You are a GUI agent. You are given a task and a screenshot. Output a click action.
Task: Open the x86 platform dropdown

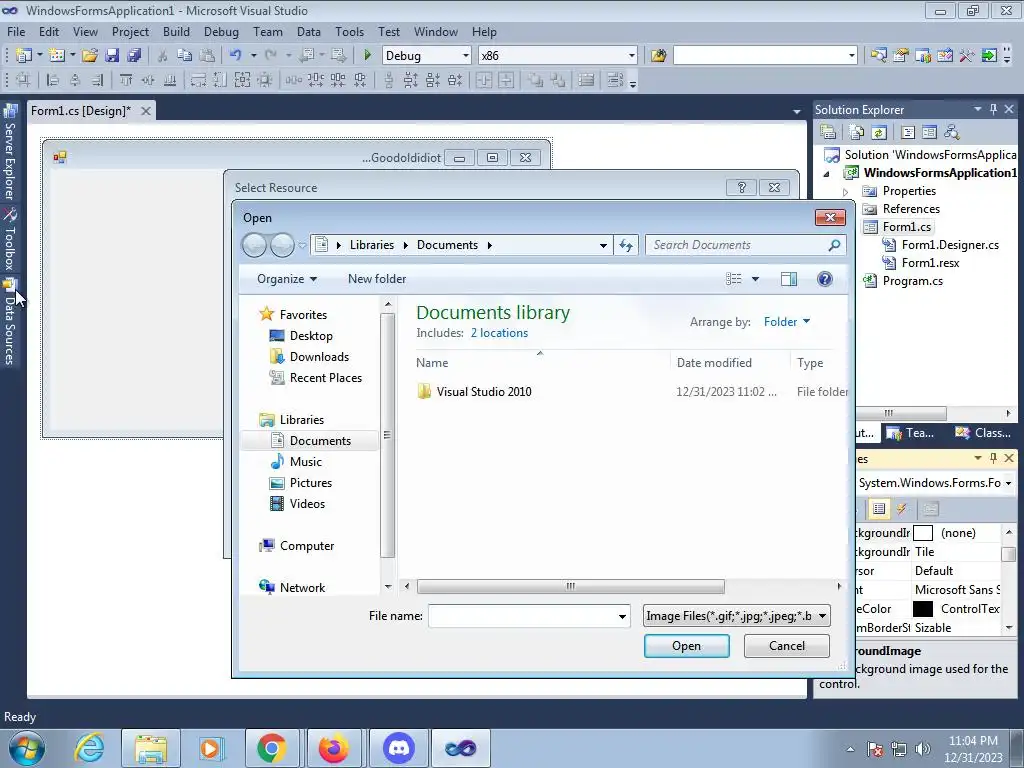coord(632,56)
